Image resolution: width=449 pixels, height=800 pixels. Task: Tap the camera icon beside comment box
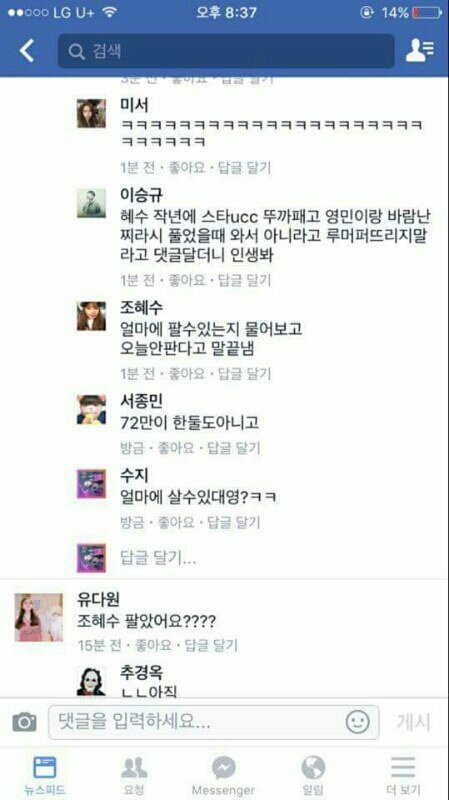coord(24,722)
